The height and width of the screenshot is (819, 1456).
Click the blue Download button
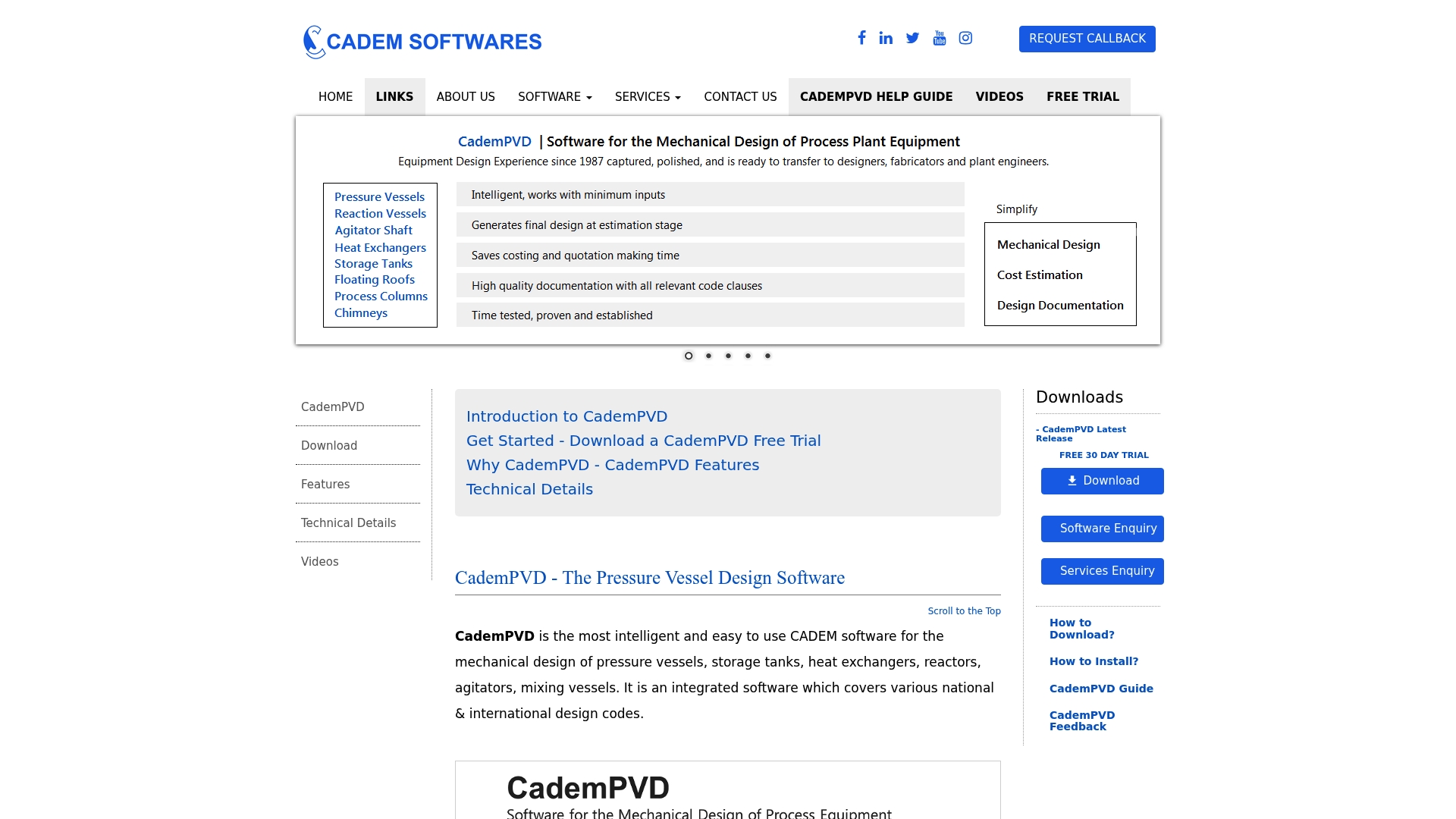[1102, 481]
